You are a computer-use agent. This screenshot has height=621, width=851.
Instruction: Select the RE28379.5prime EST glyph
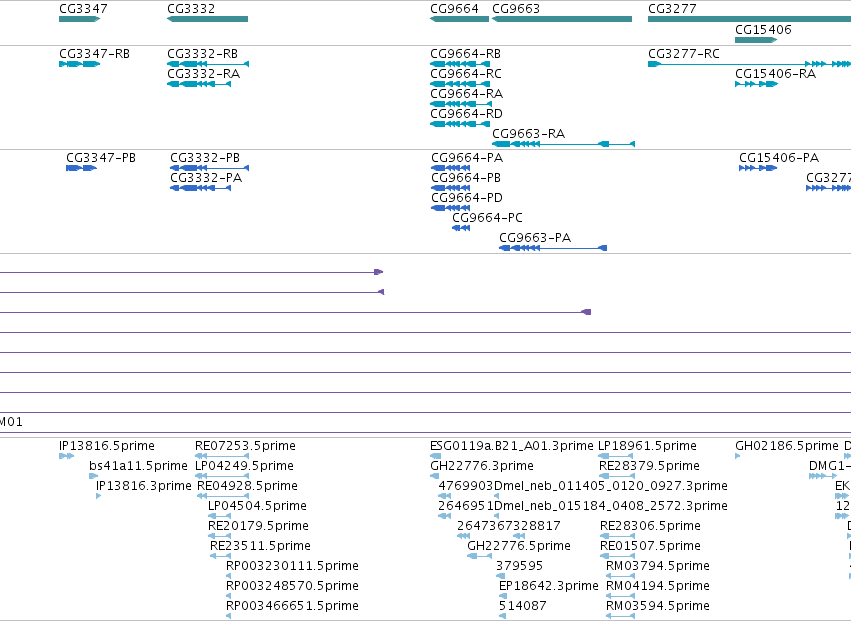617,476
